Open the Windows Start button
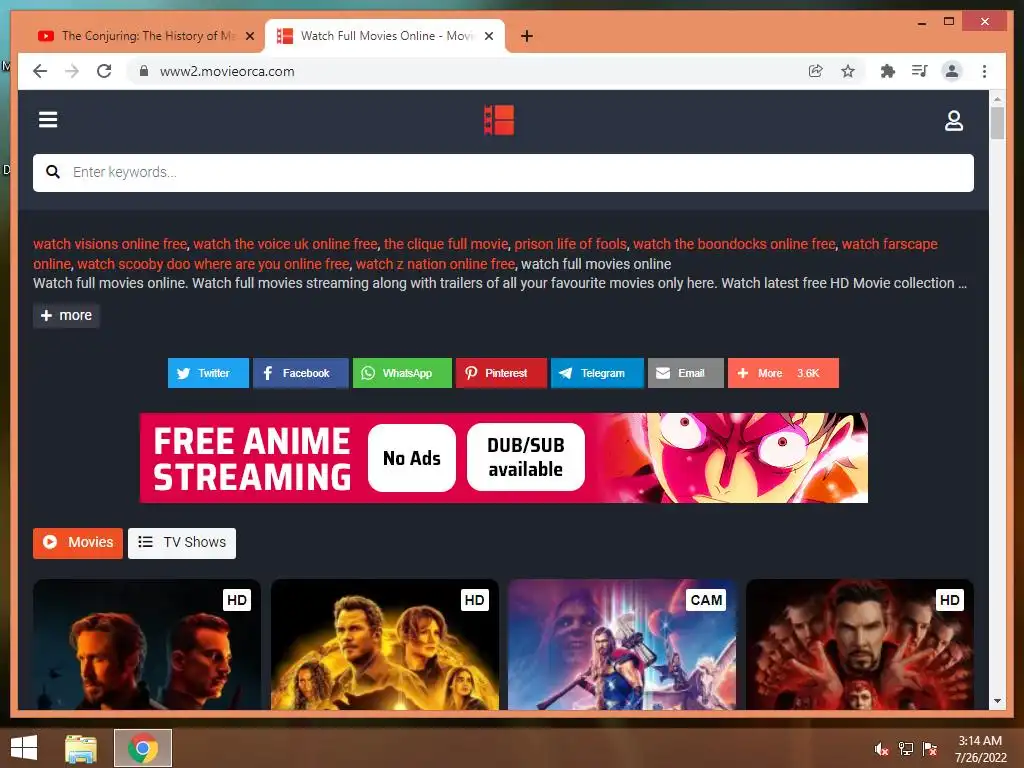Image resolution: width=1024 pixels, height=768 pixels. click(24, 748)
